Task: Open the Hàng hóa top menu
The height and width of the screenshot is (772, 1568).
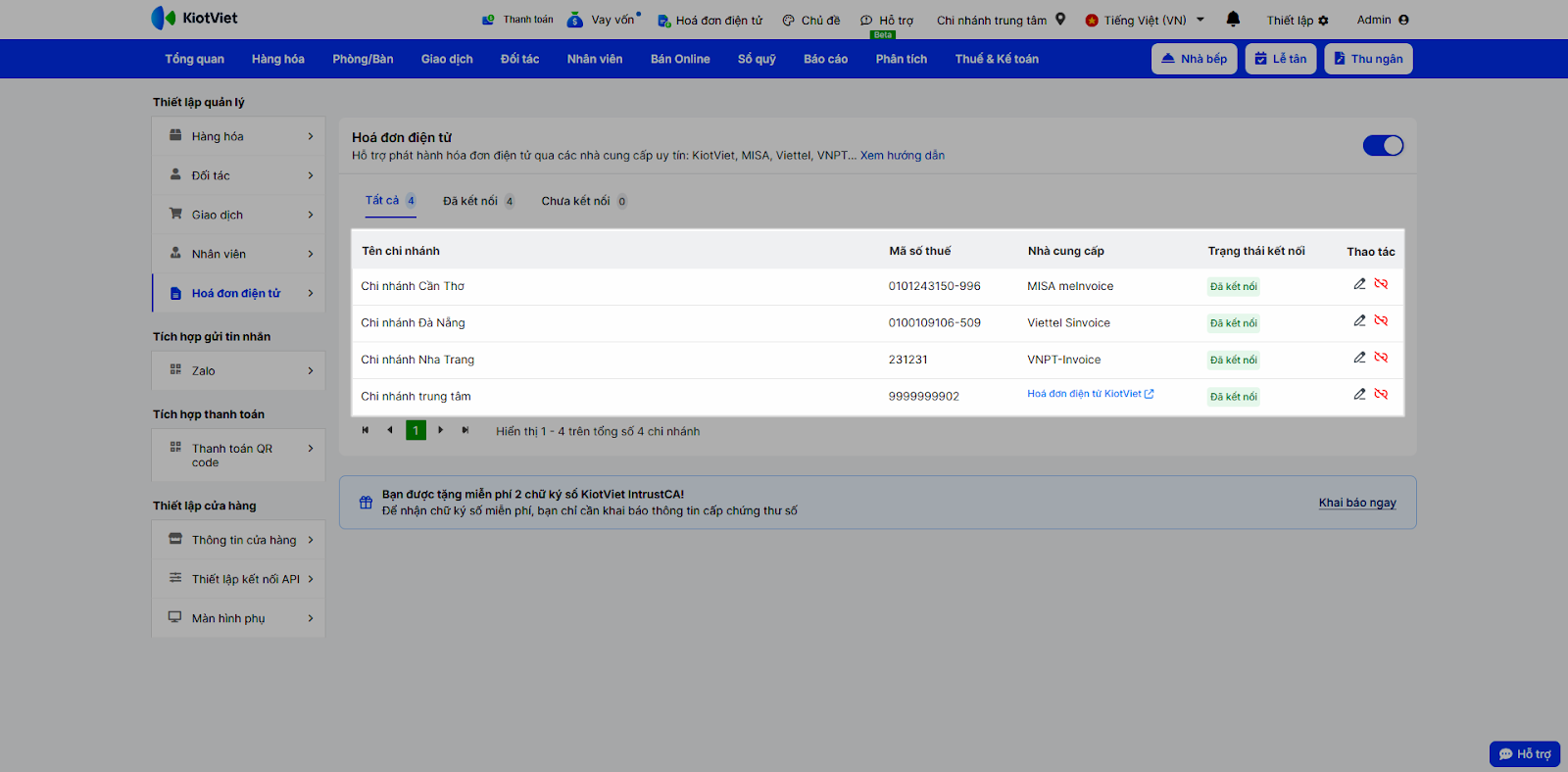Action: [277, 59]
